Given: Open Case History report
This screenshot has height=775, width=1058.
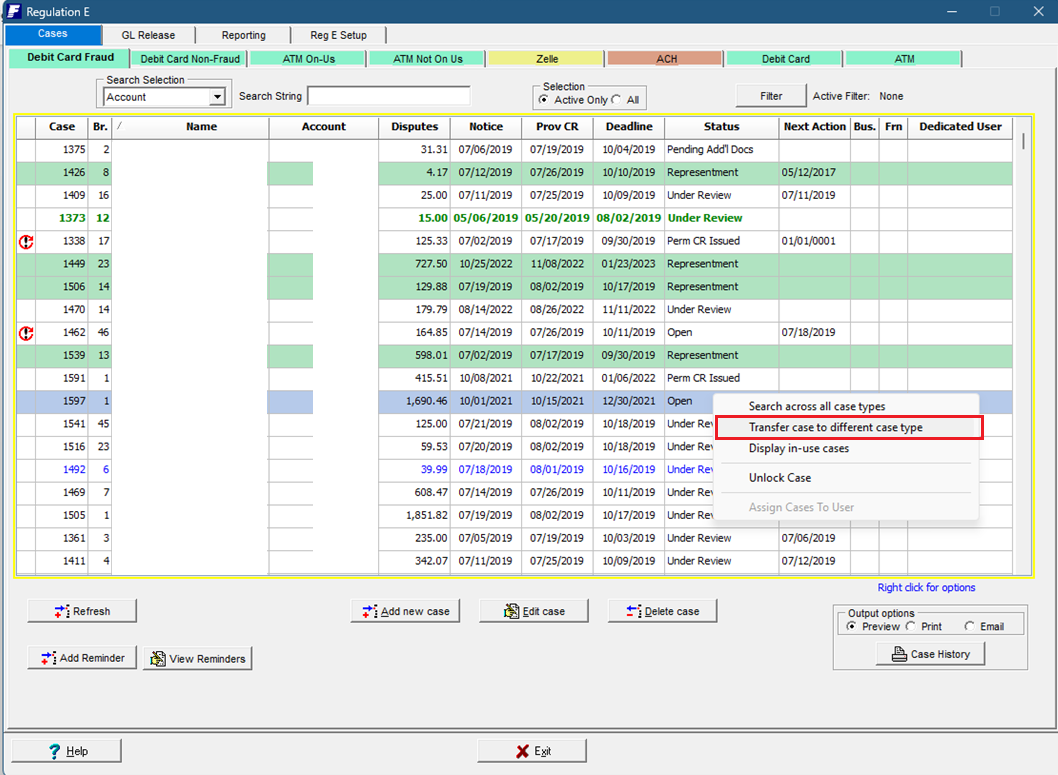Looking at the screenshot, I should (930, 654).
